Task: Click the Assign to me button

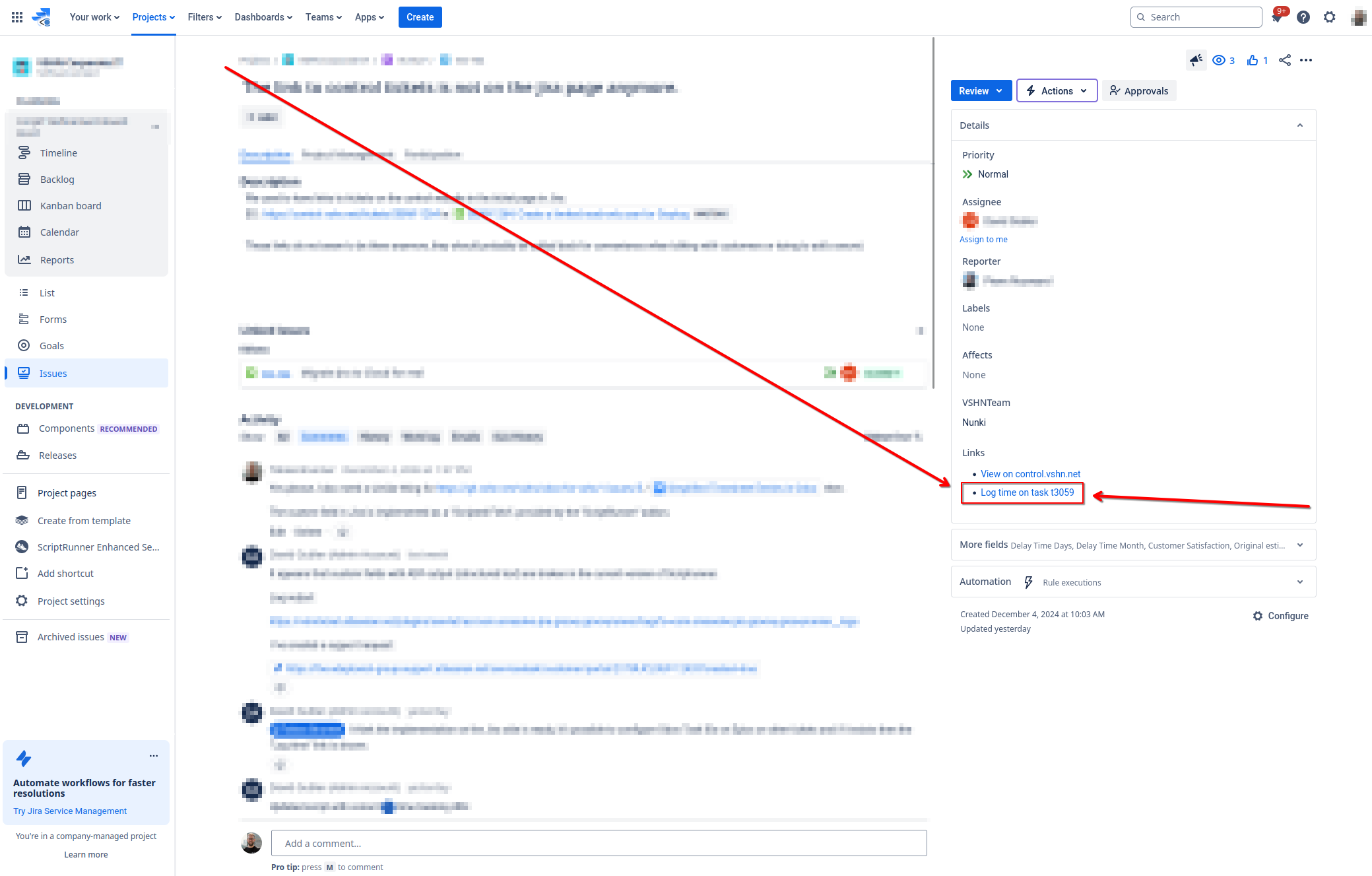Action: 983,239
